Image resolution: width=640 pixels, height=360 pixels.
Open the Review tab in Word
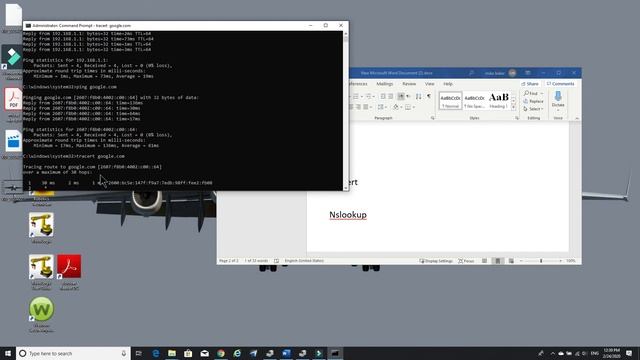tap(409, 84)
